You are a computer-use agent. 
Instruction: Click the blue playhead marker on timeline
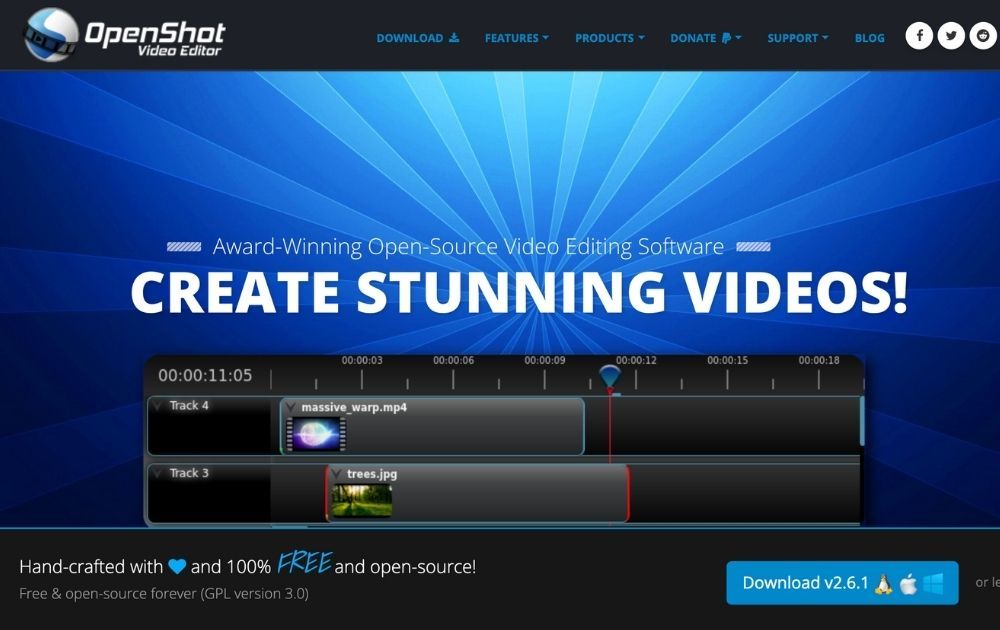(610, 376)
